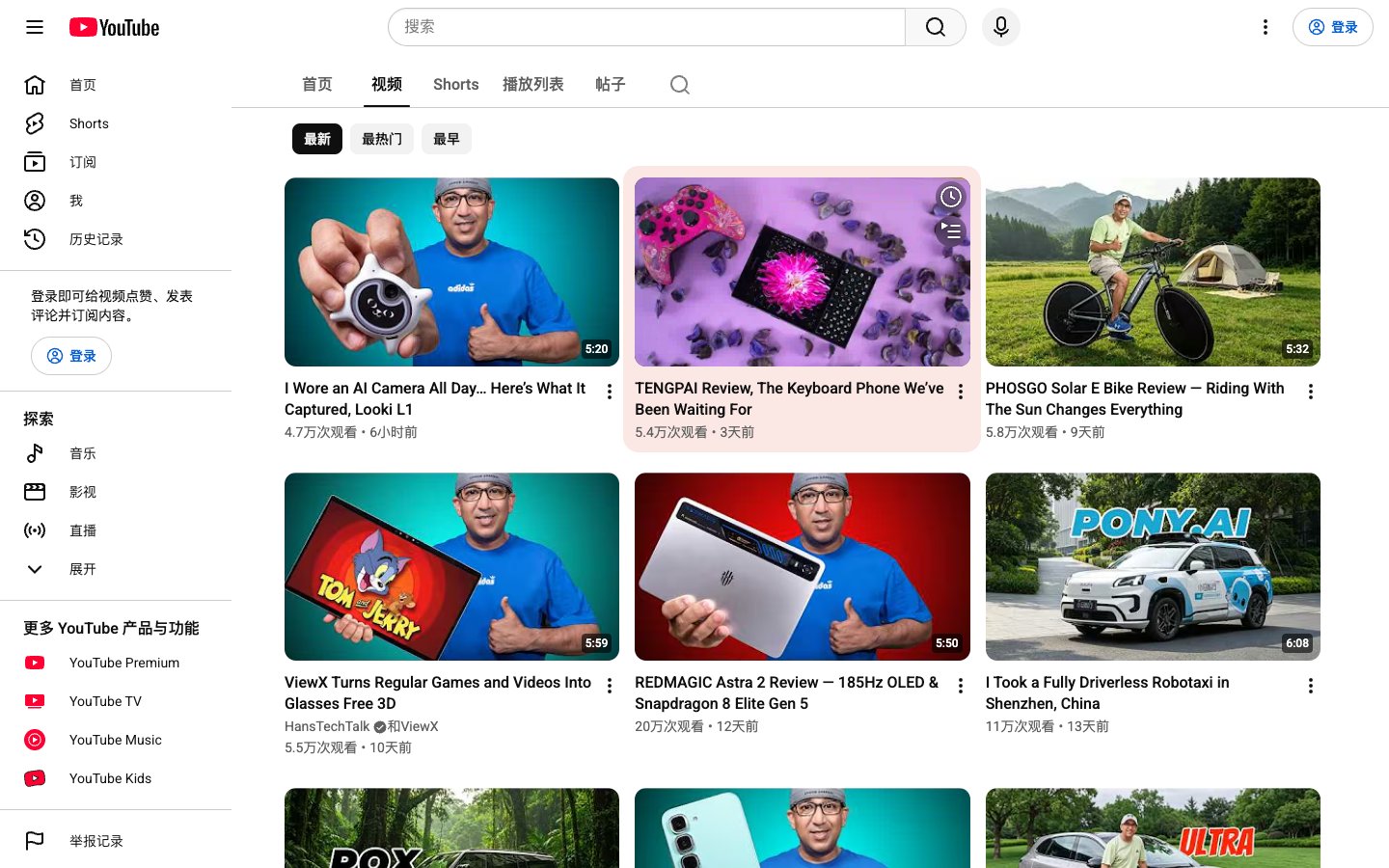Click the top-right 登录 sign-in button
The image size is (1389, 868).
click(x=1333, y=27)
